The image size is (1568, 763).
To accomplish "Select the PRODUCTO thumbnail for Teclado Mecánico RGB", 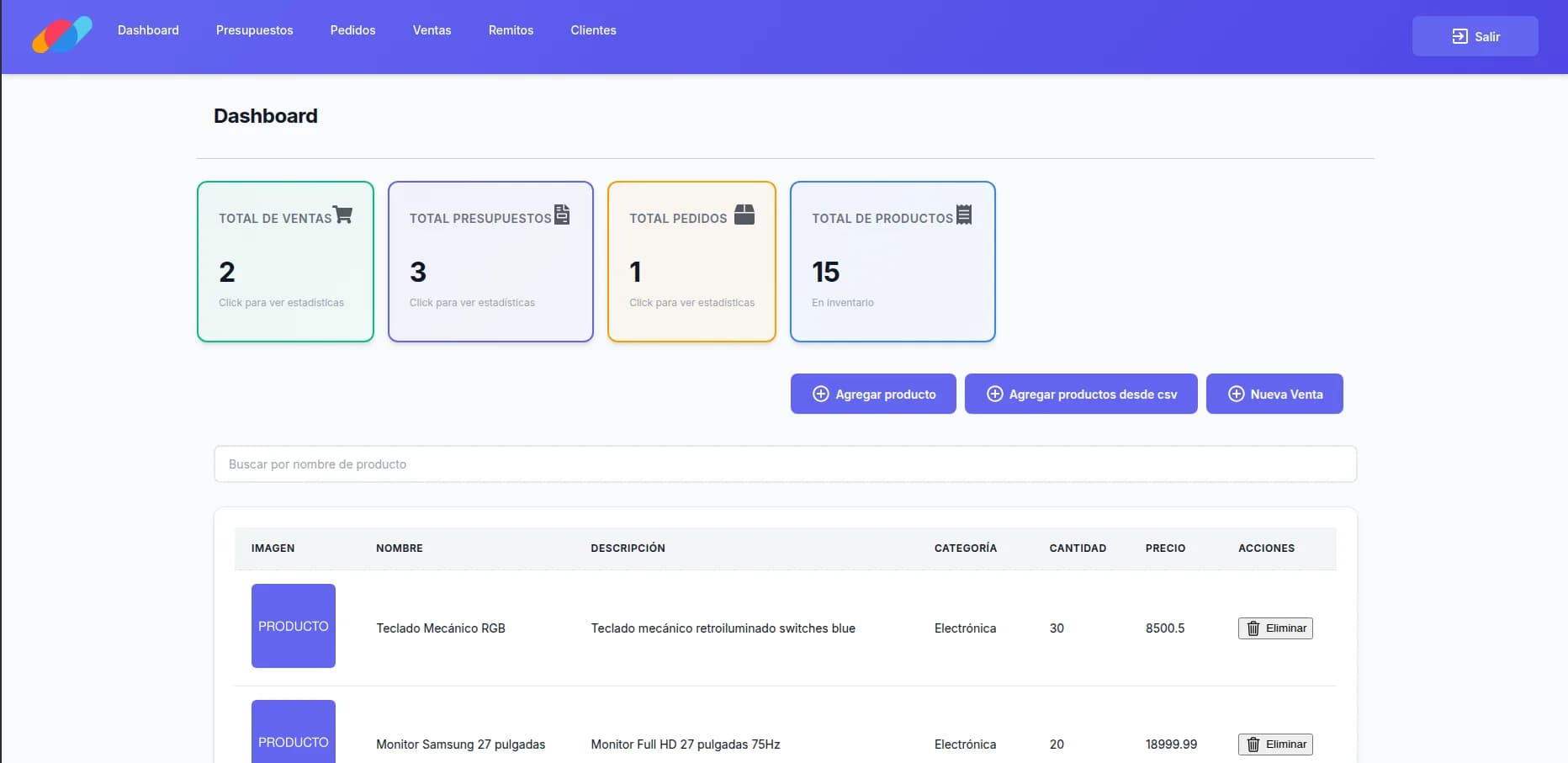I will (293, 626).
